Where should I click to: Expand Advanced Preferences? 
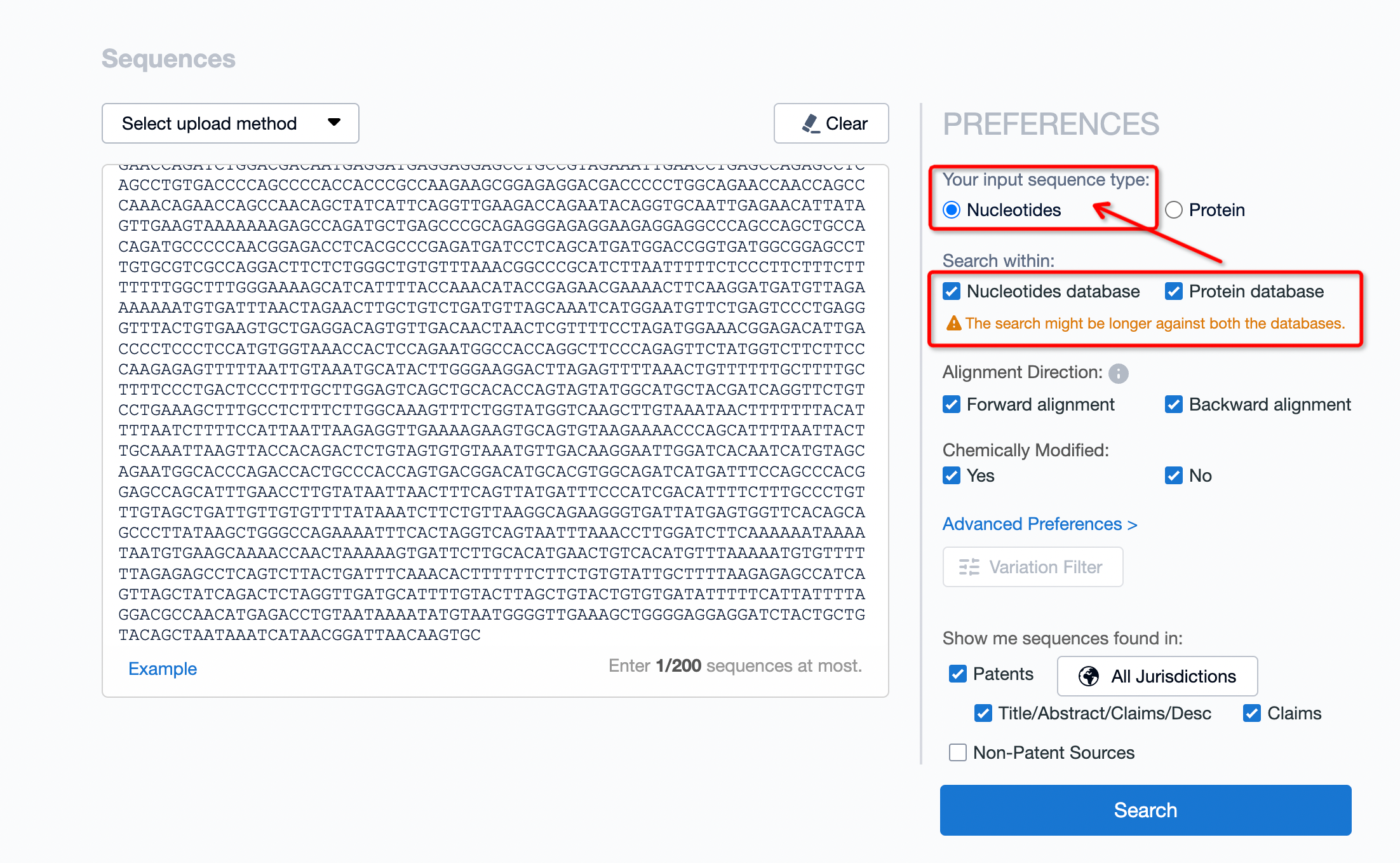(x=1039, y=524)
